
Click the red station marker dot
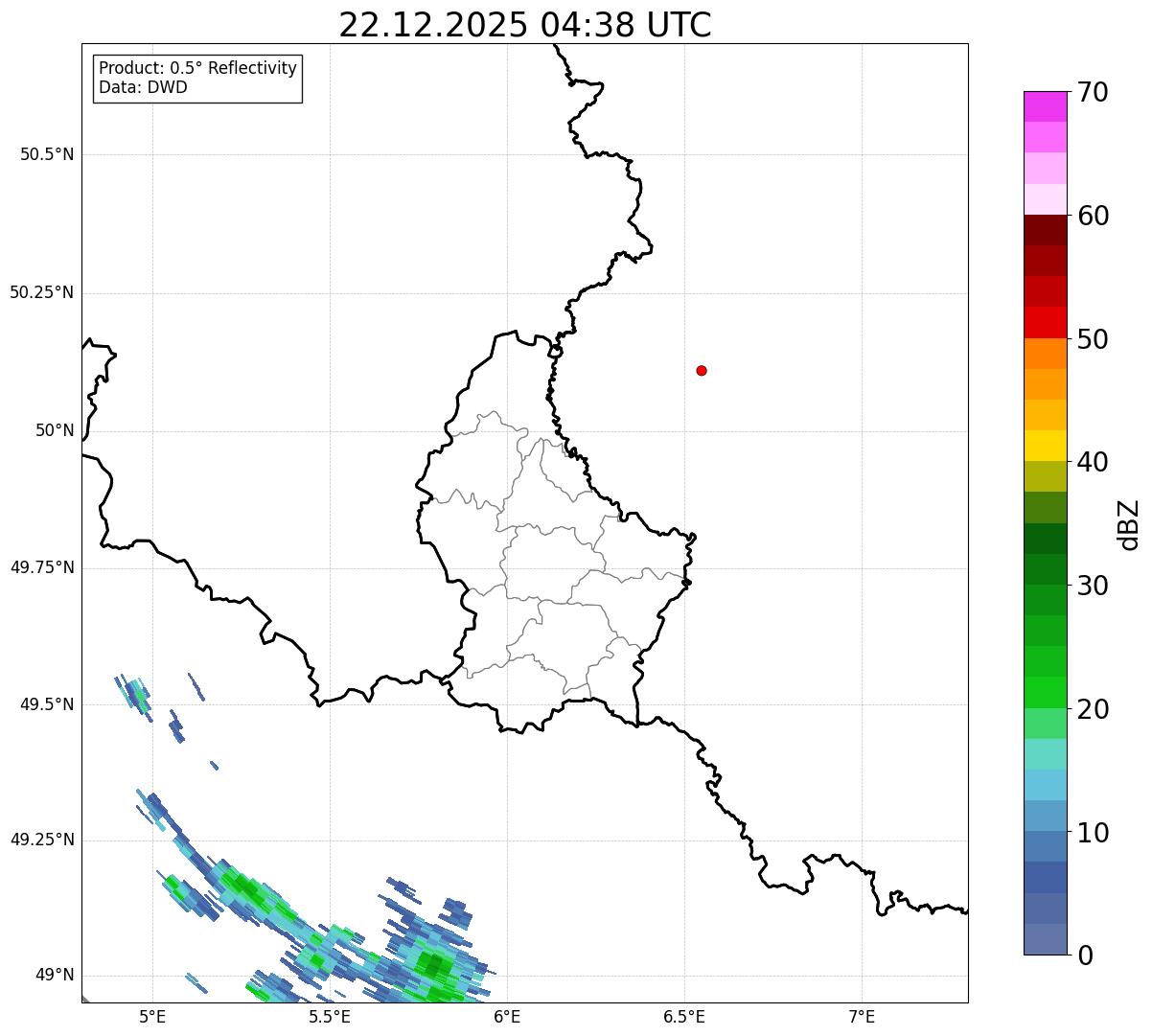pos(702,370)
